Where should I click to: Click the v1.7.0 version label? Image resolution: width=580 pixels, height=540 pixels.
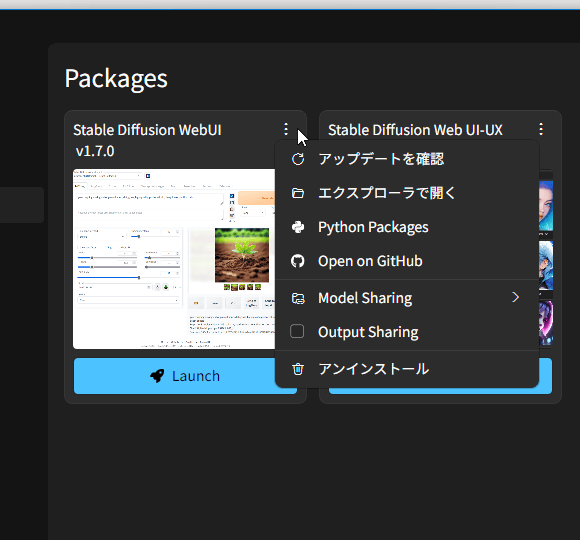95,151
